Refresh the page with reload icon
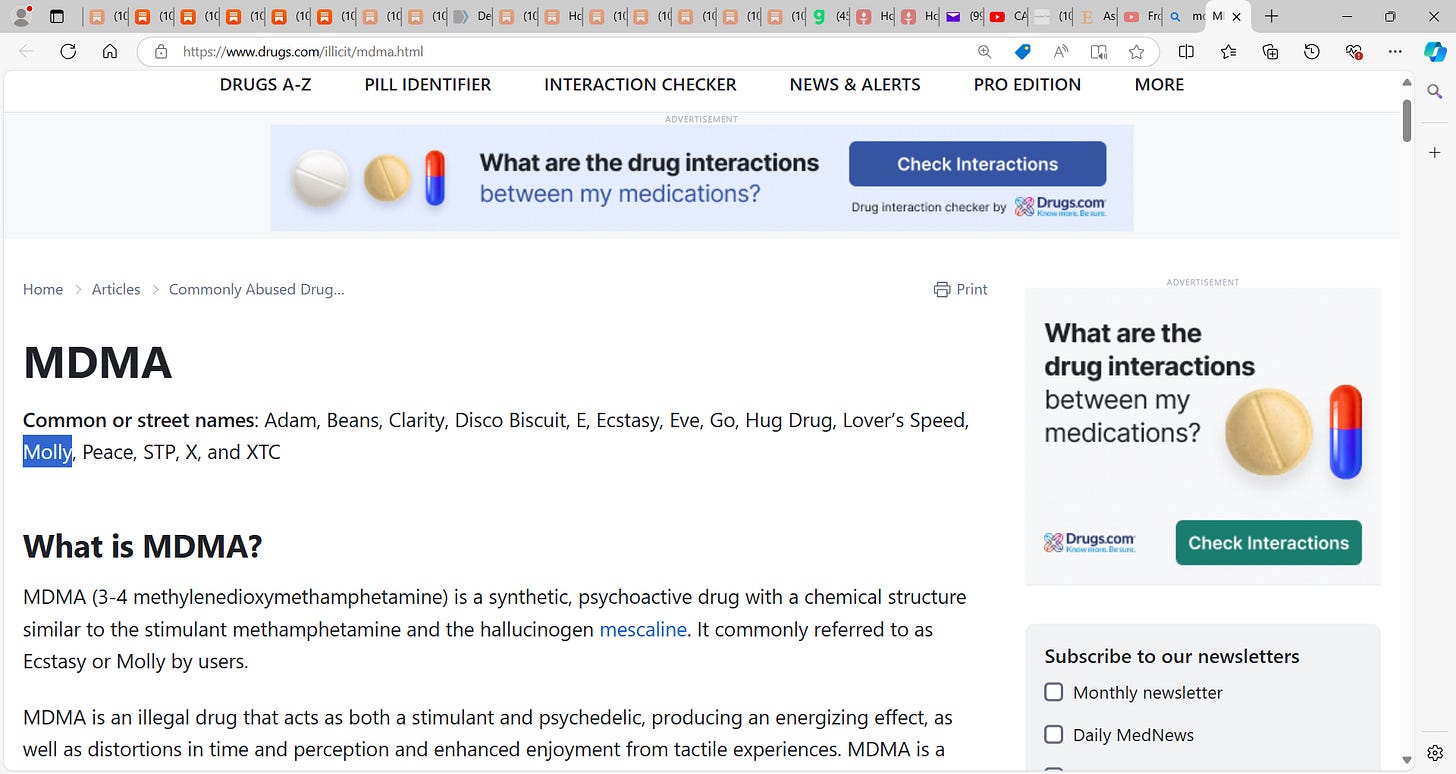 coord(68,52)
